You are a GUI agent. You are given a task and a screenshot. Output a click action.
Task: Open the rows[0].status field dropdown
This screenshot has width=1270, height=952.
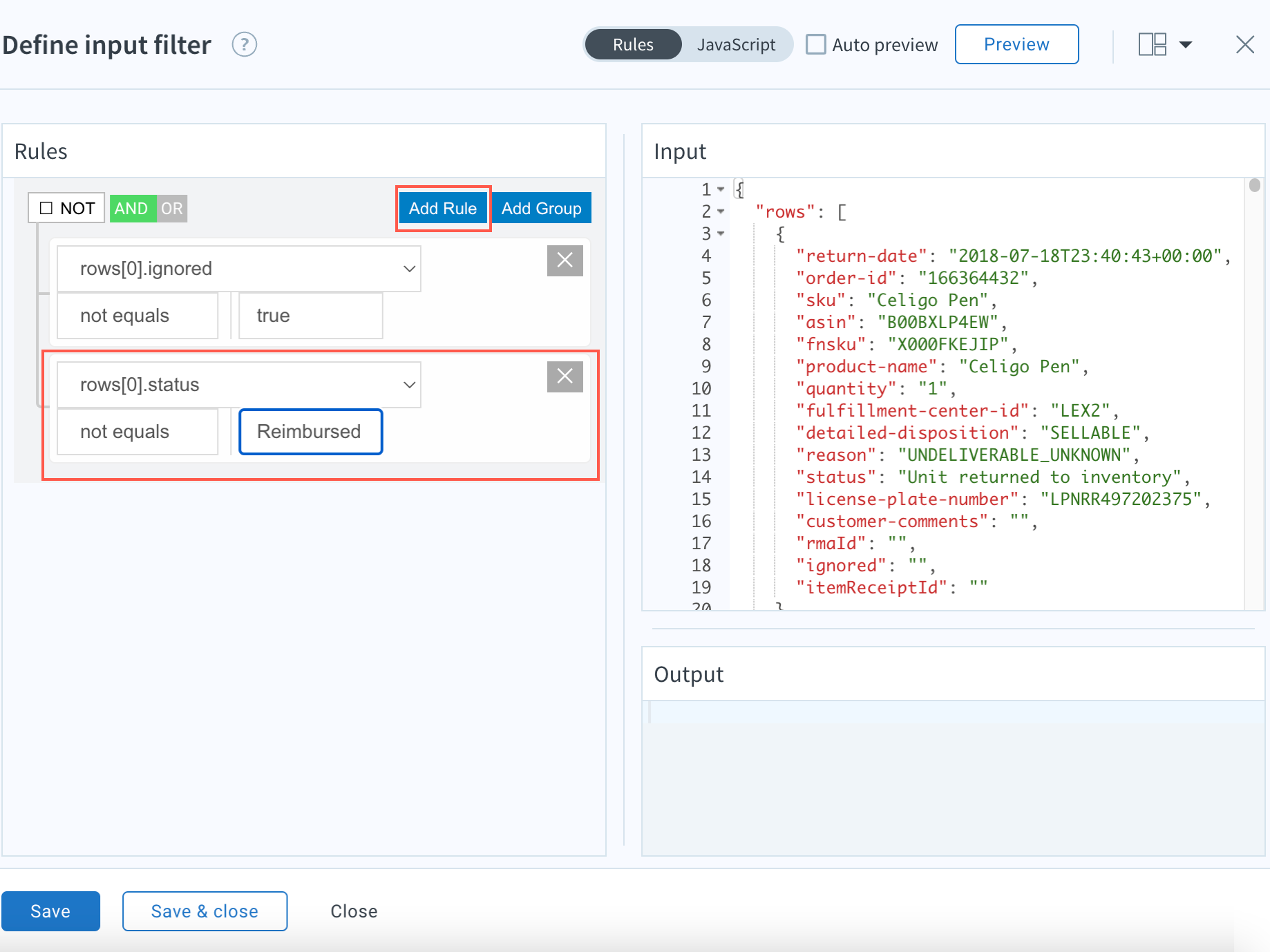(239, 385)
